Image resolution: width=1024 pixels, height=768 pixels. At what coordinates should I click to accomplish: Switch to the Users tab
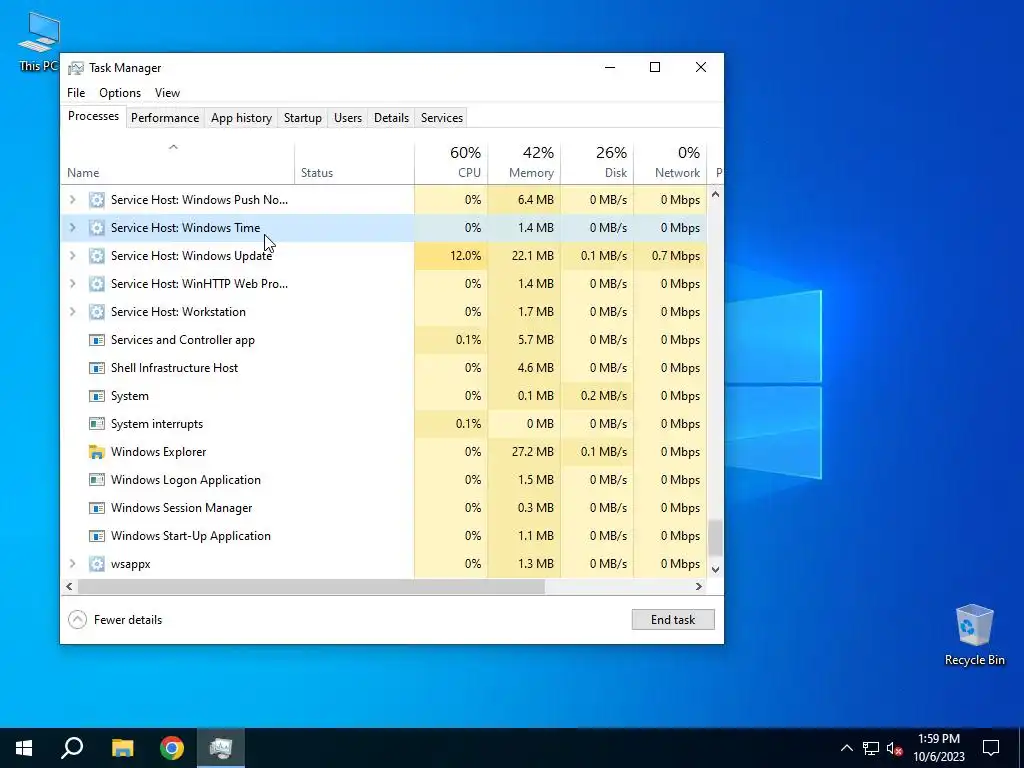tap(347, 118)
